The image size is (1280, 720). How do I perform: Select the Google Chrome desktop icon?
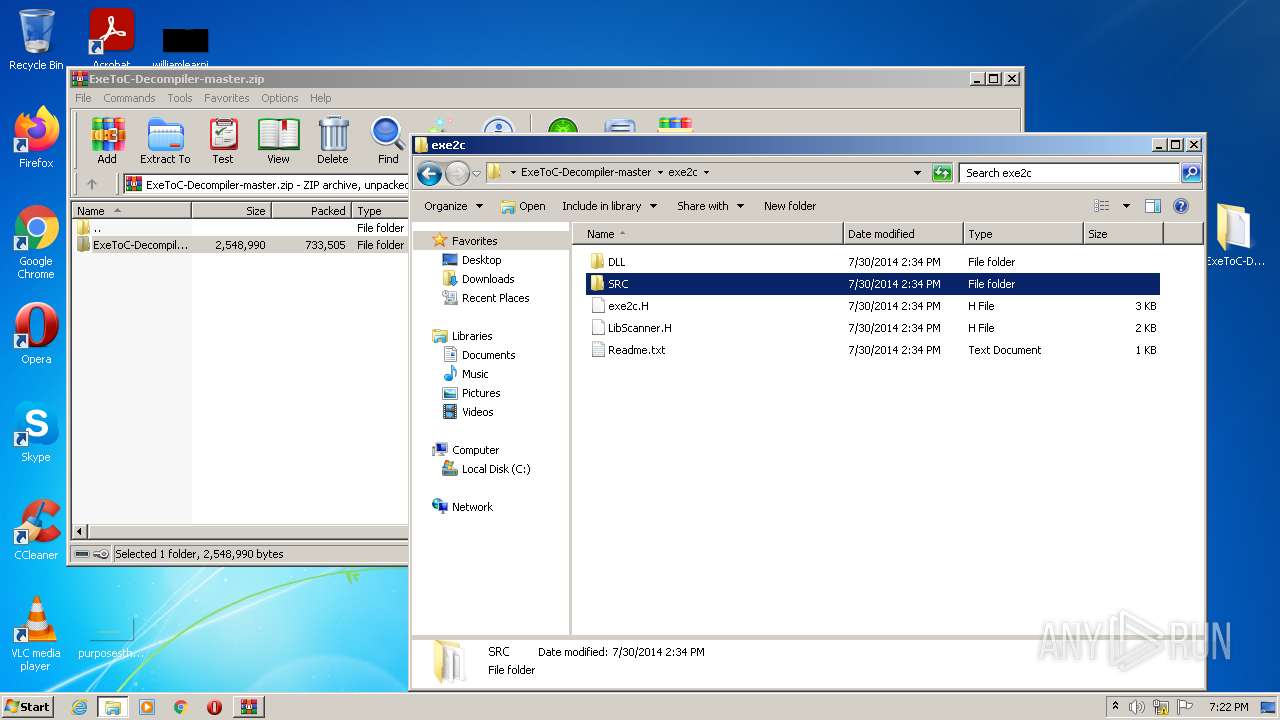[x=36, y=243]
